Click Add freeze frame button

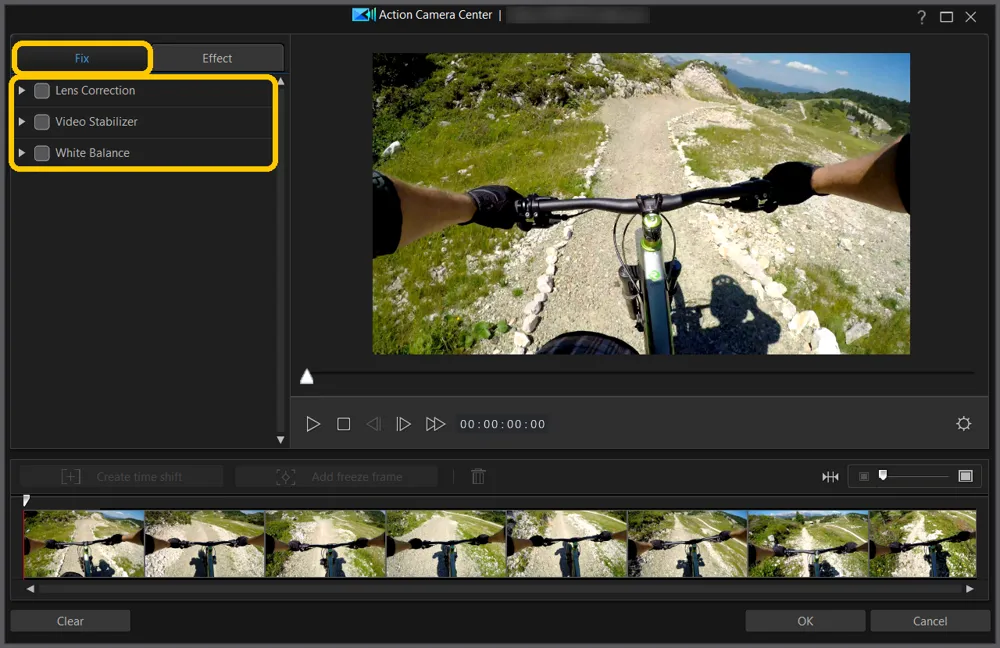(x=337, y=476)
